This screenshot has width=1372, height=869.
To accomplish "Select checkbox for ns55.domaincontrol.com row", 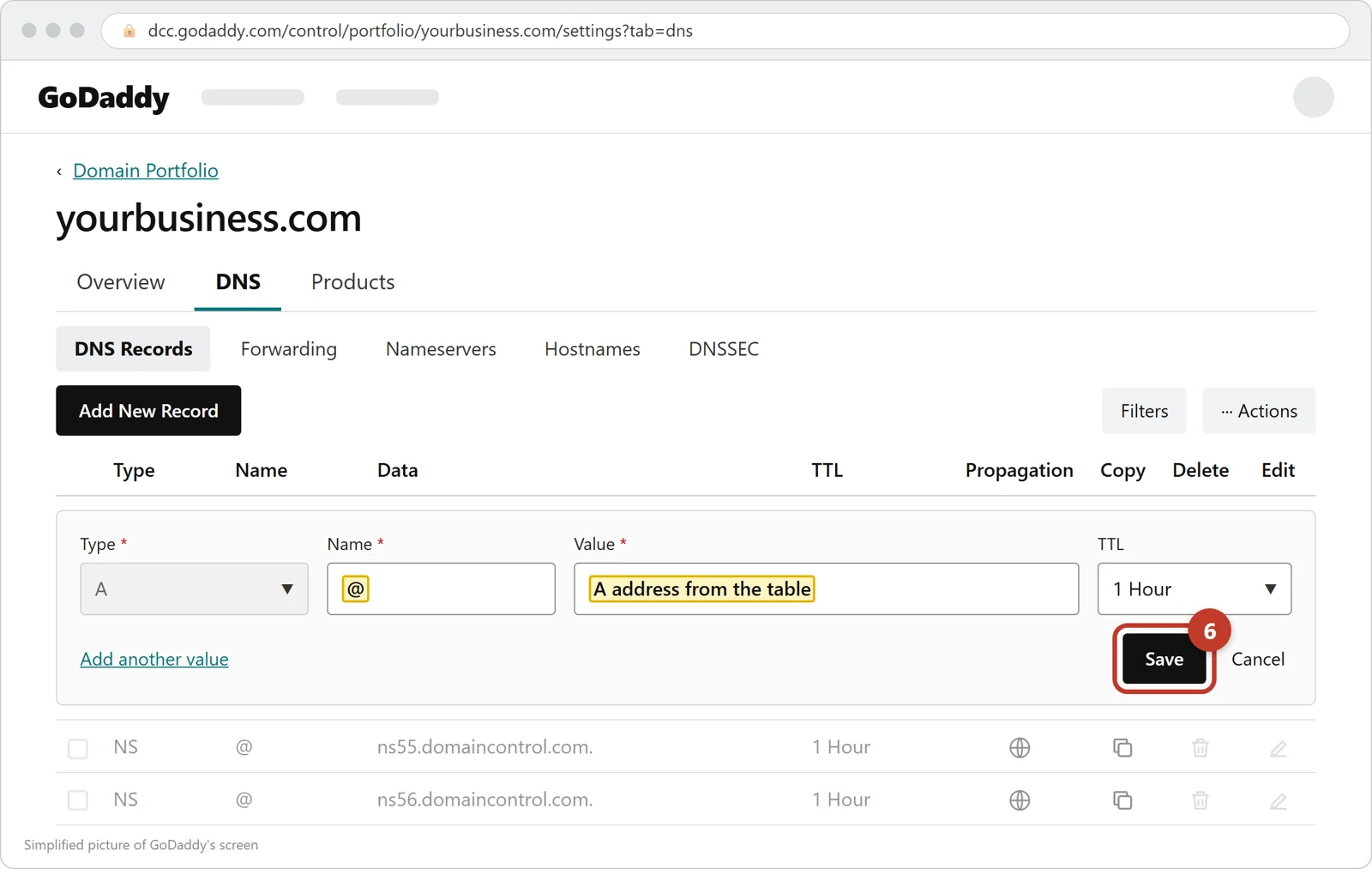I will point(78,748).
